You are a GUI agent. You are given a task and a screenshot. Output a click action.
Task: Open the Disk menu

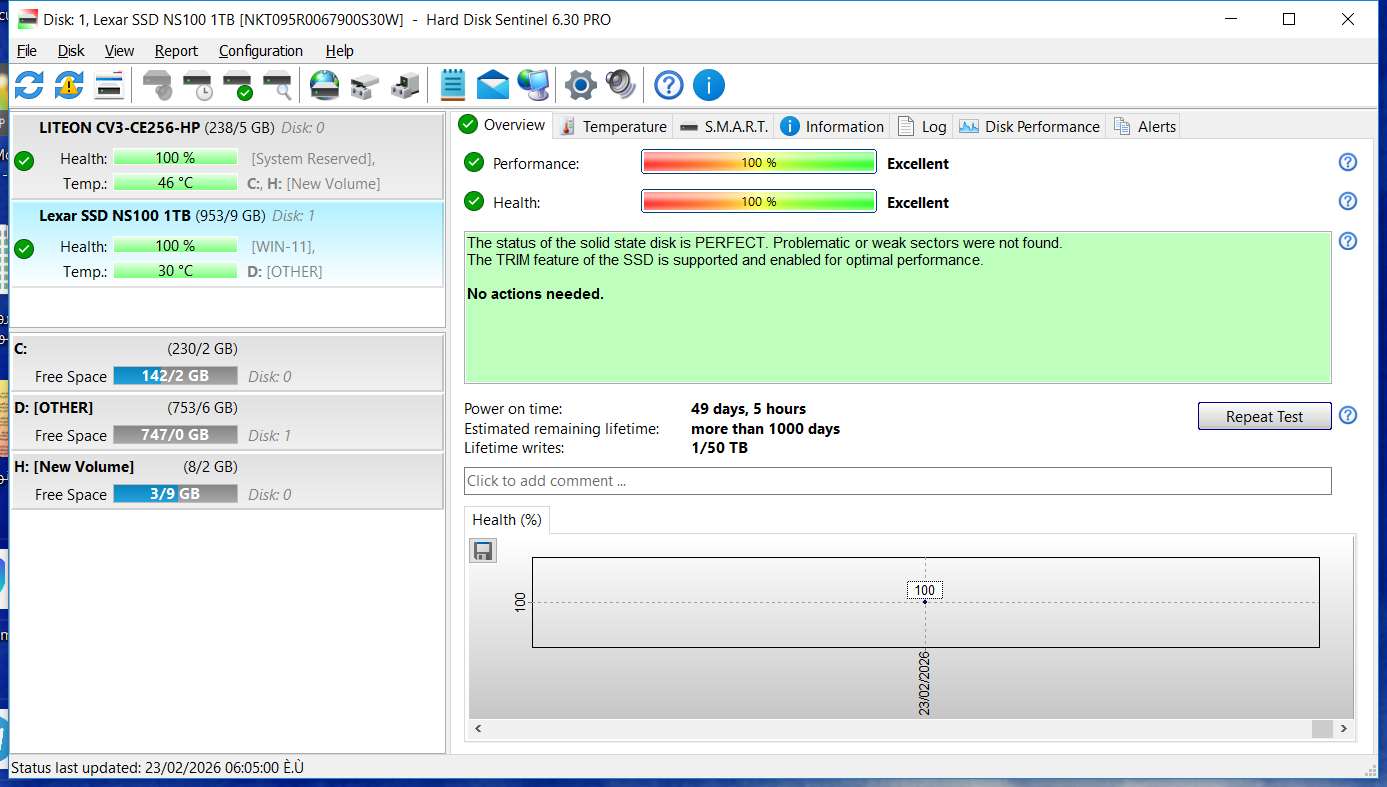(71, 51)
